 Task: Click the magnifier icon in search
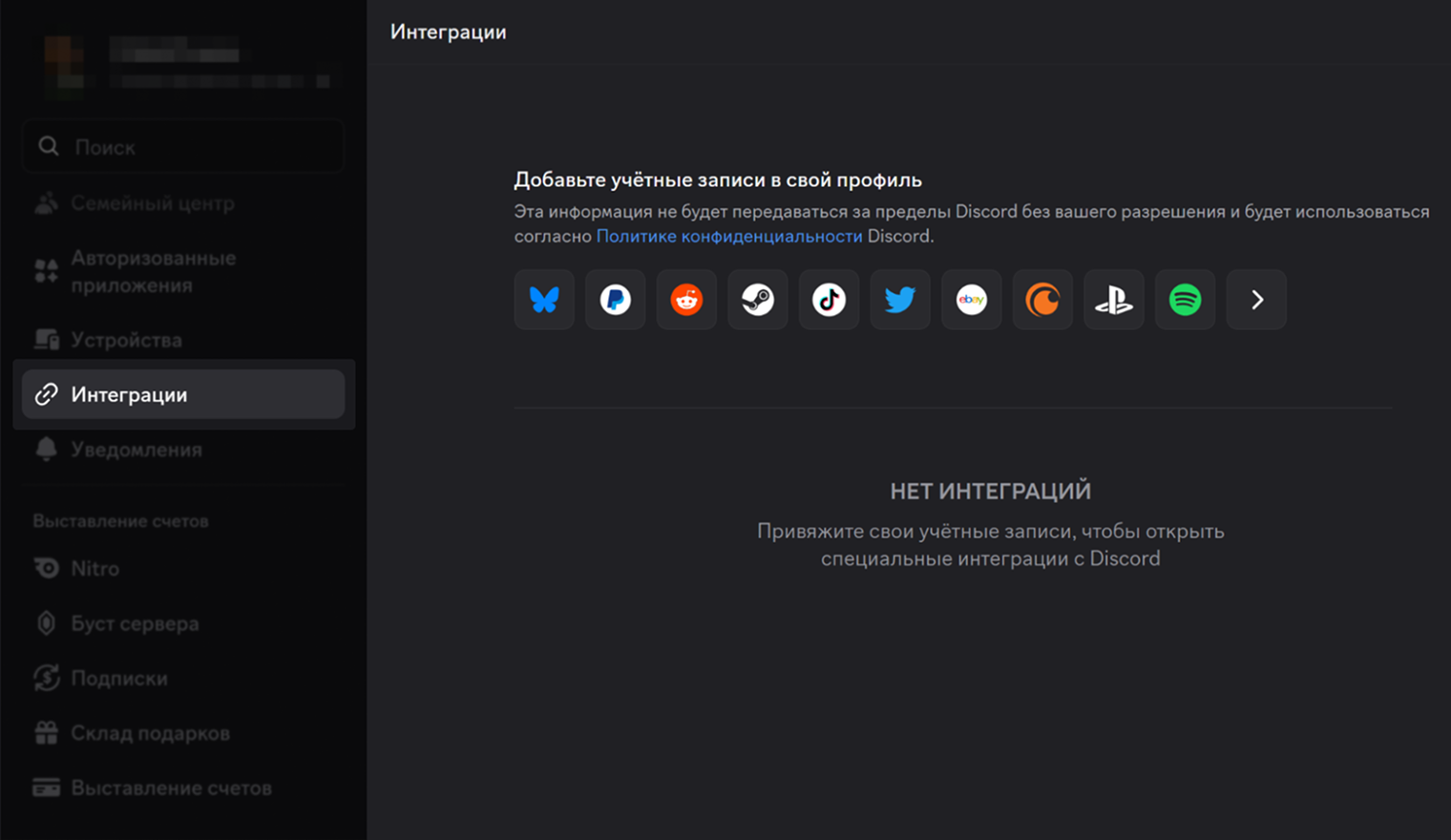coord(48,146)
